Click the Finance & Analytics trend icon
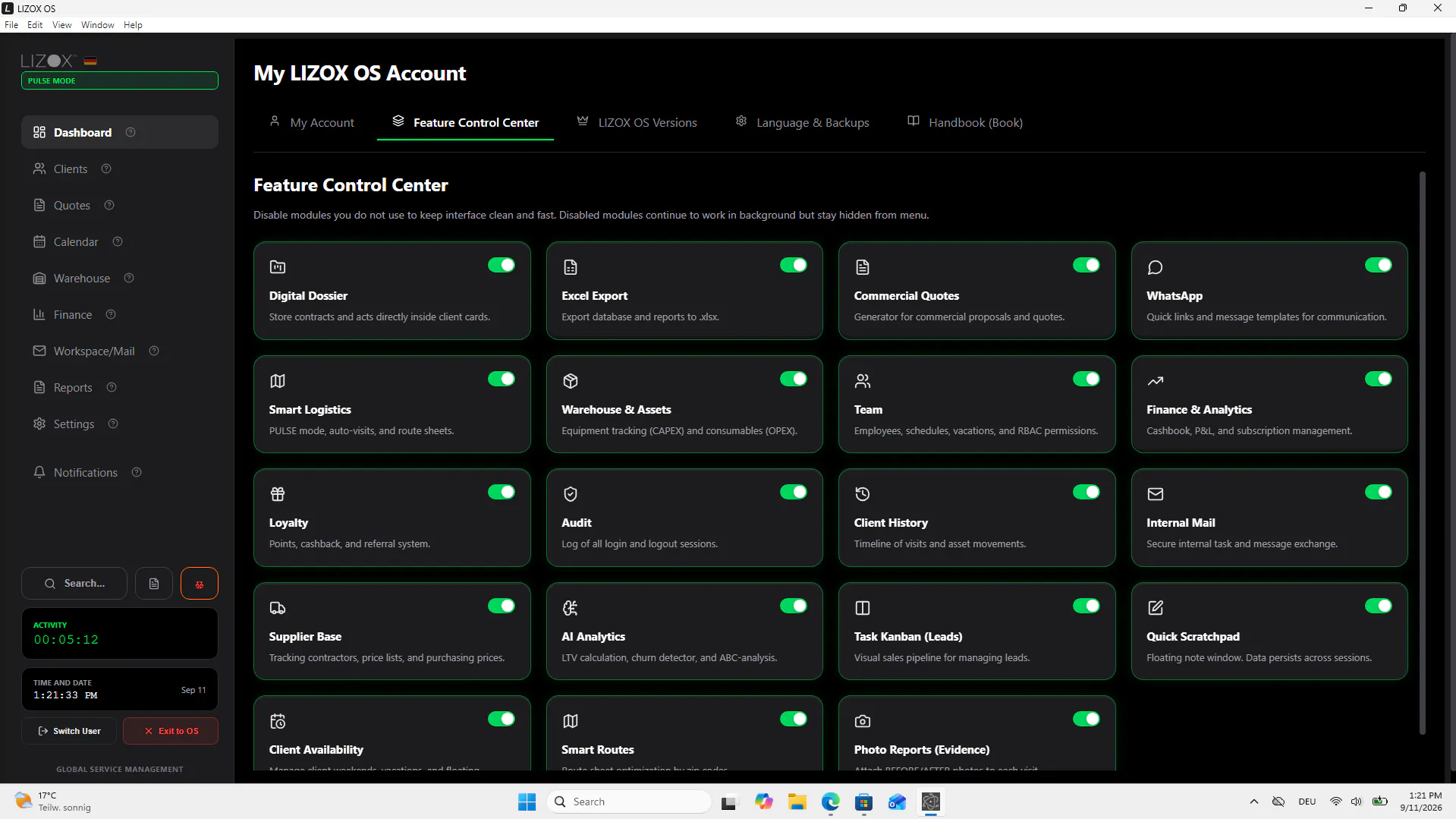 (1156, 381)
